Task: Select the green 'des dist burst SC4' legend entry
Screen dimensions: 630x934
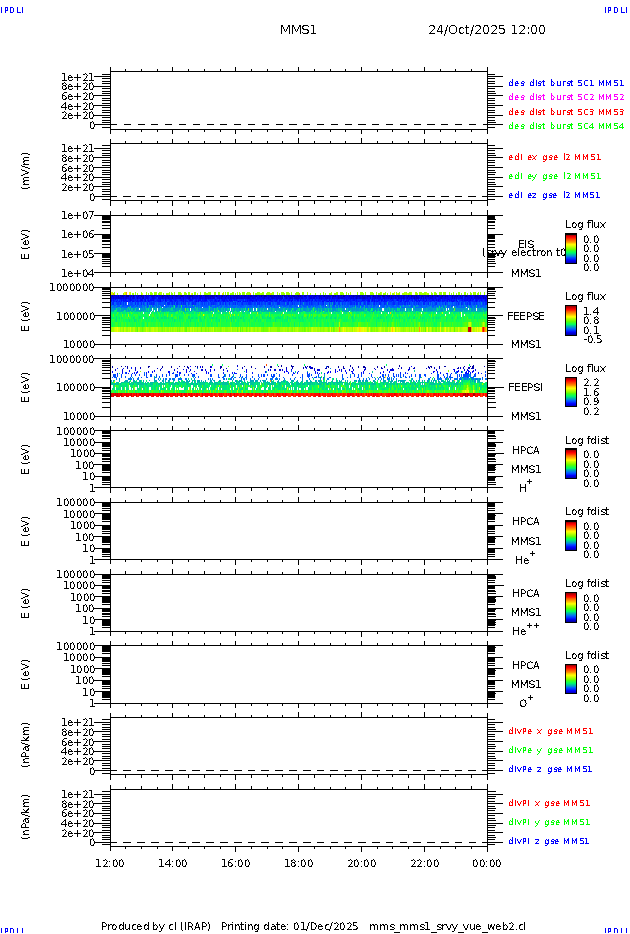Action: click(x=566, y=127)
